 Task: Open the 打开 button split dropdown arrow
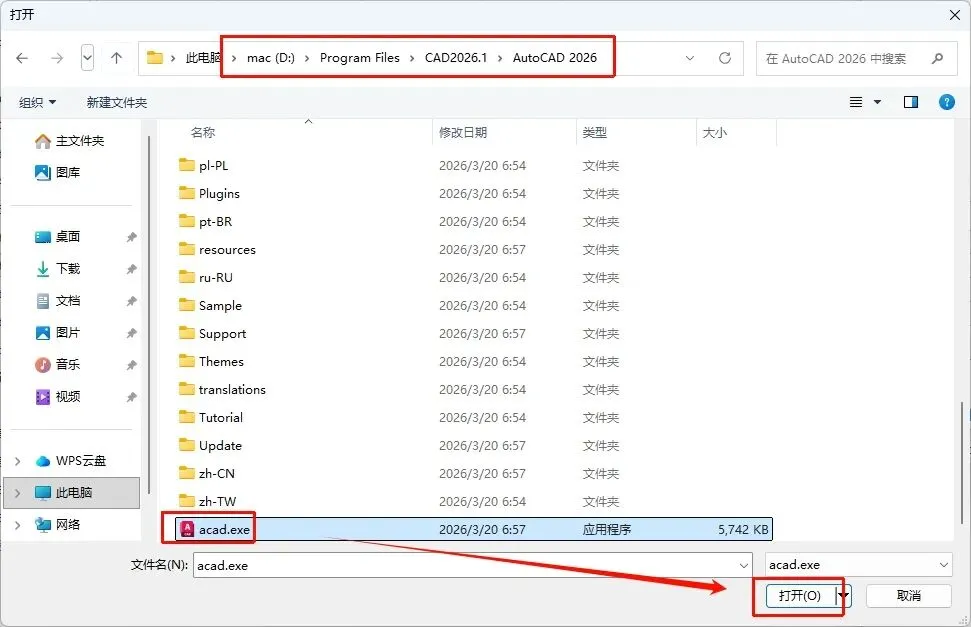[x=843, y=596]
